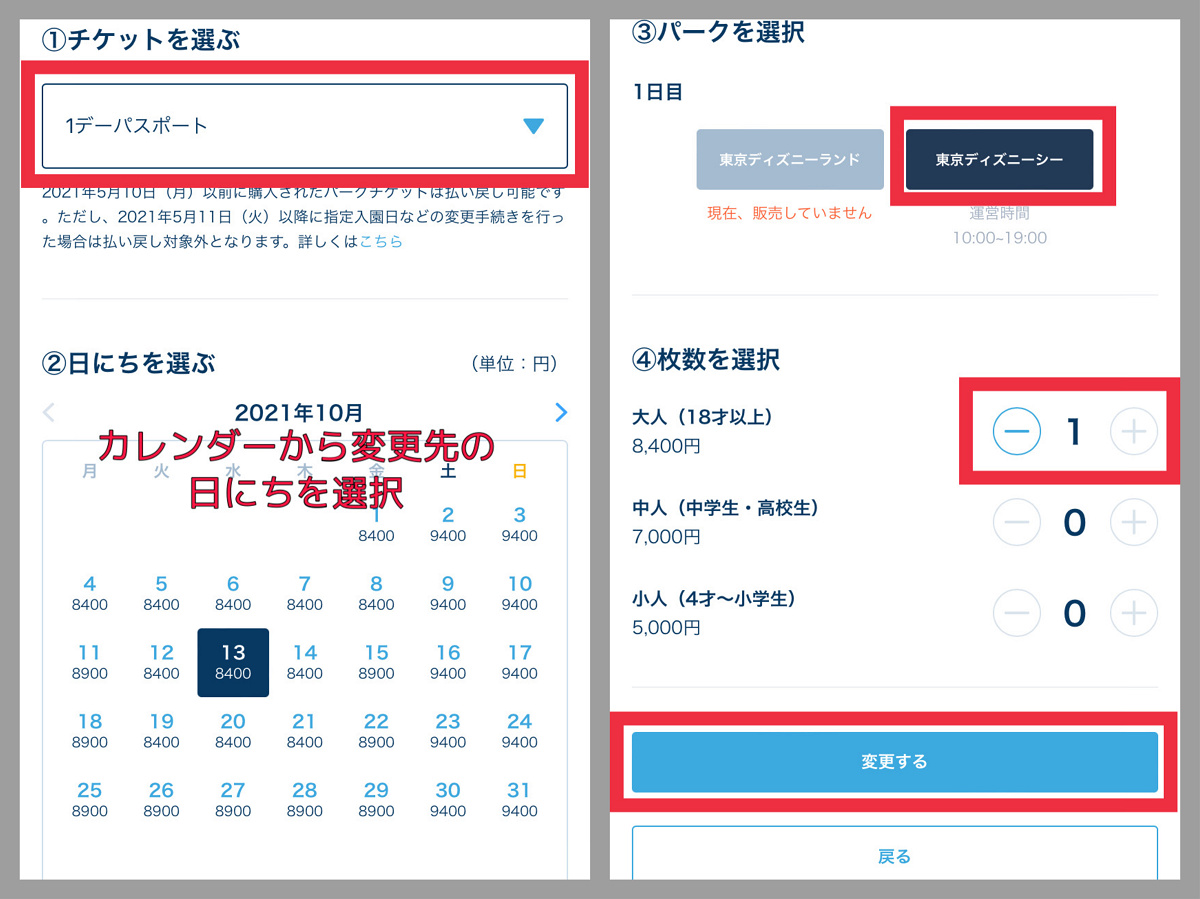The width and height of the screenshot is (1200, 899).
Task: Select October 16 on the calendar
Action: pyautogui.click(x=448, y=662)
